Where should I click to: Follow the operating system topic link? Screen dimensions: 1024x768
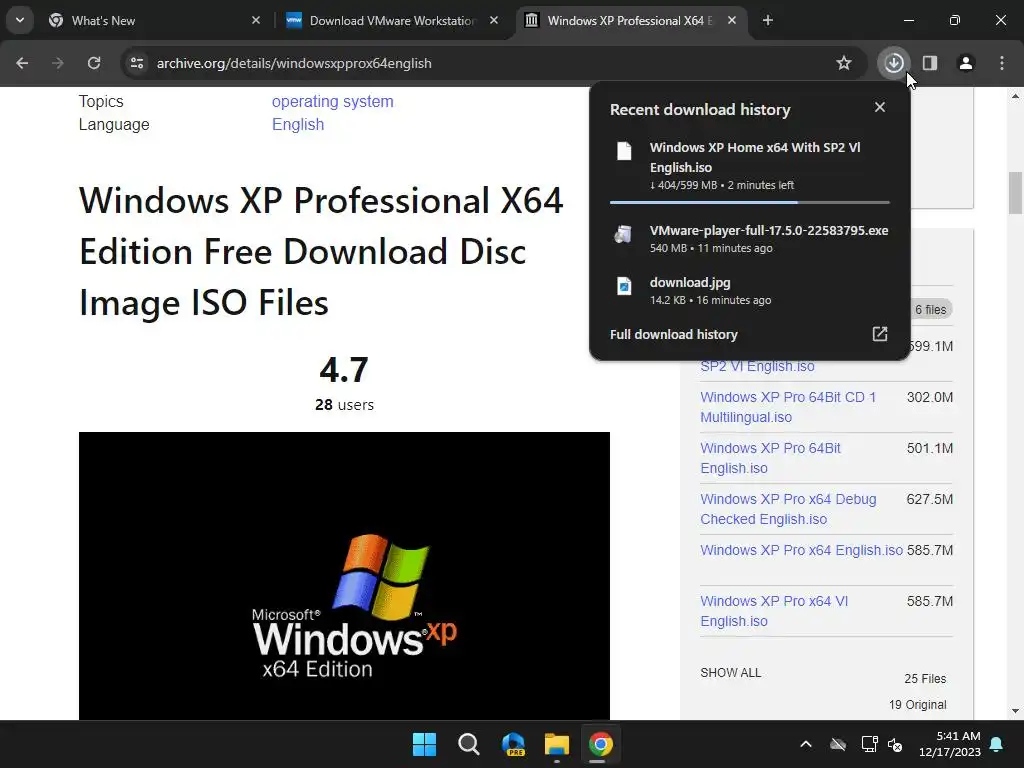(332, 101)
